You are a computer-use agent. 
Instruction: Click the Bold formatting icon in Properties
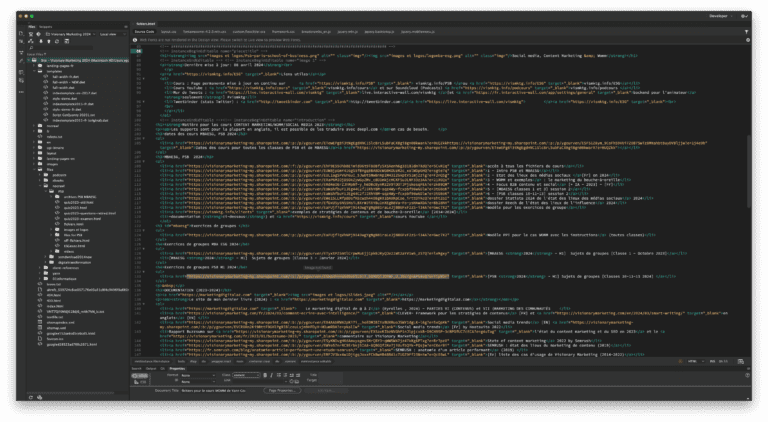[x=265, y=375]
